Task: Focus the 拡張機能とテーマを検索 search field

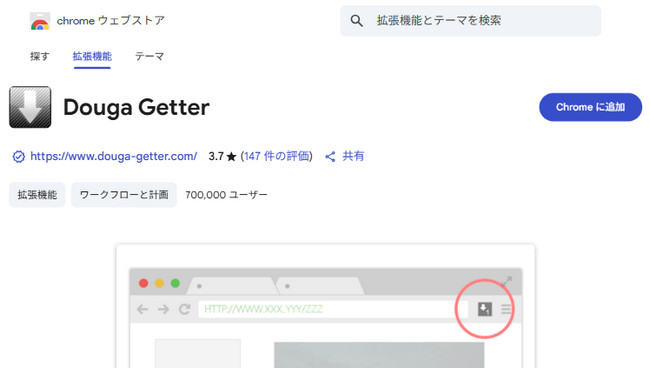Action: (471, 21)
